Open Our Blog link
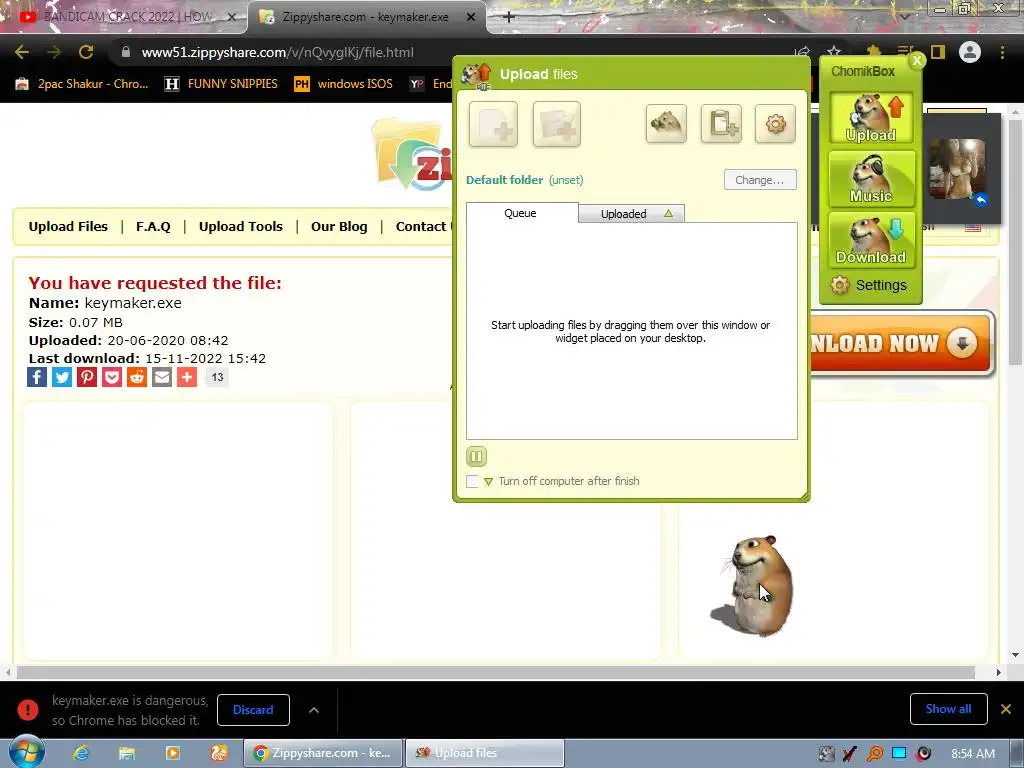The height and width of the screenshot is (768, 1024). click(x=339, y=227)
